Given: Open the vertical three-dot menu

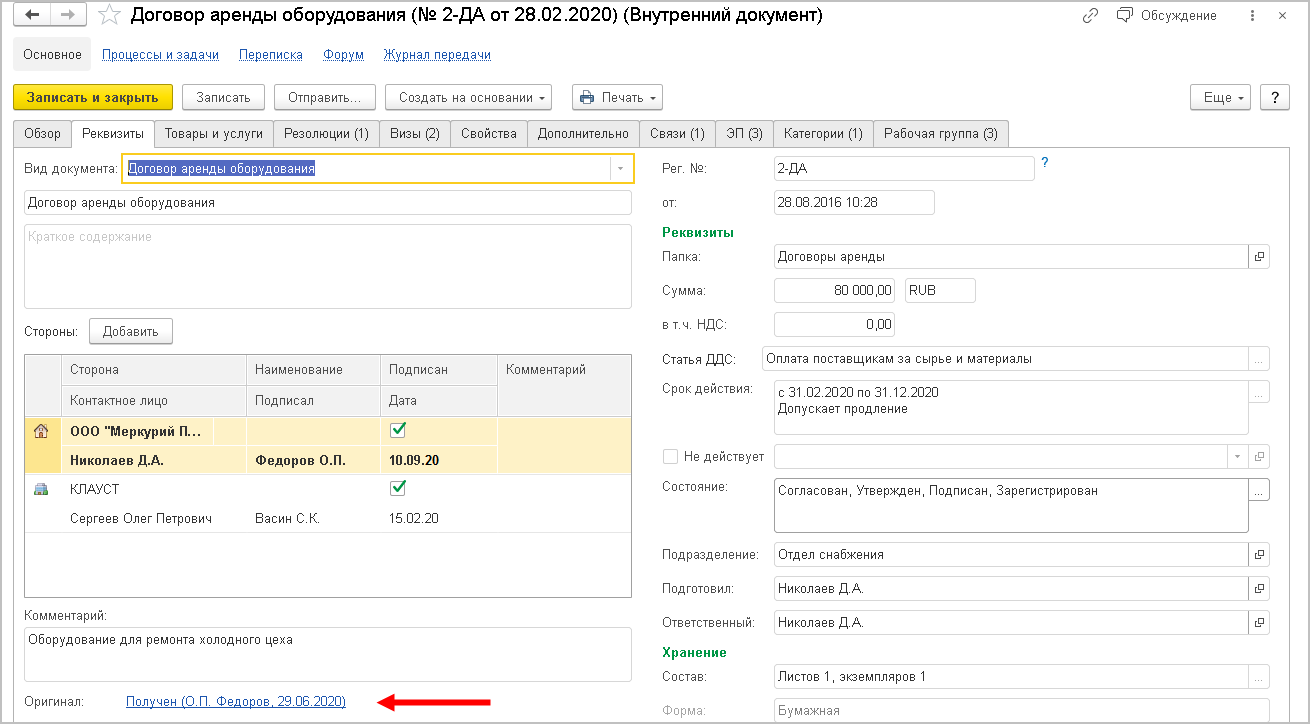Looking at the screenshot, I should (1251, 16).
